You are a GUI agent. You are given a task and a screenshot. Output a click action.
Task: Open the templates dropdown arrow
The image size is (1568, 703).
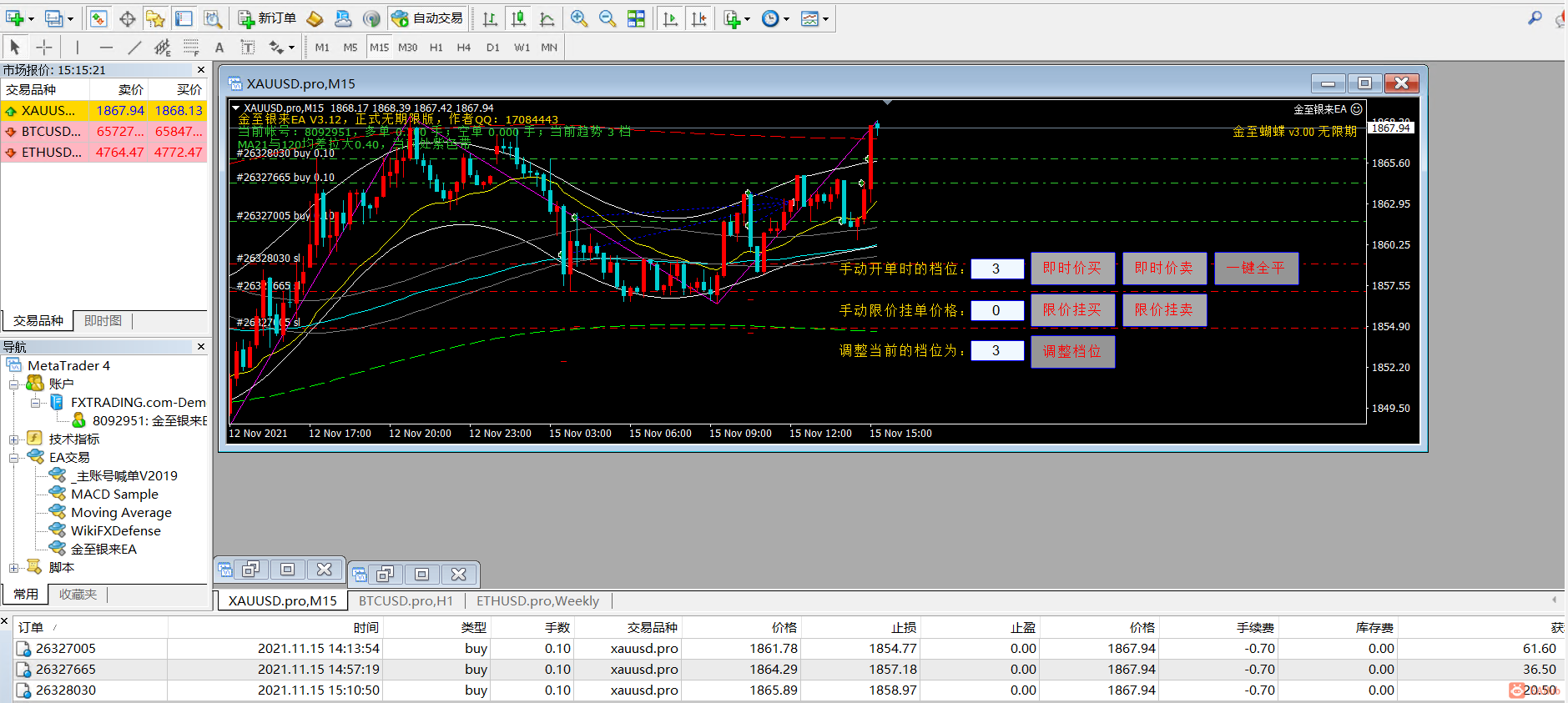point(825,18)
